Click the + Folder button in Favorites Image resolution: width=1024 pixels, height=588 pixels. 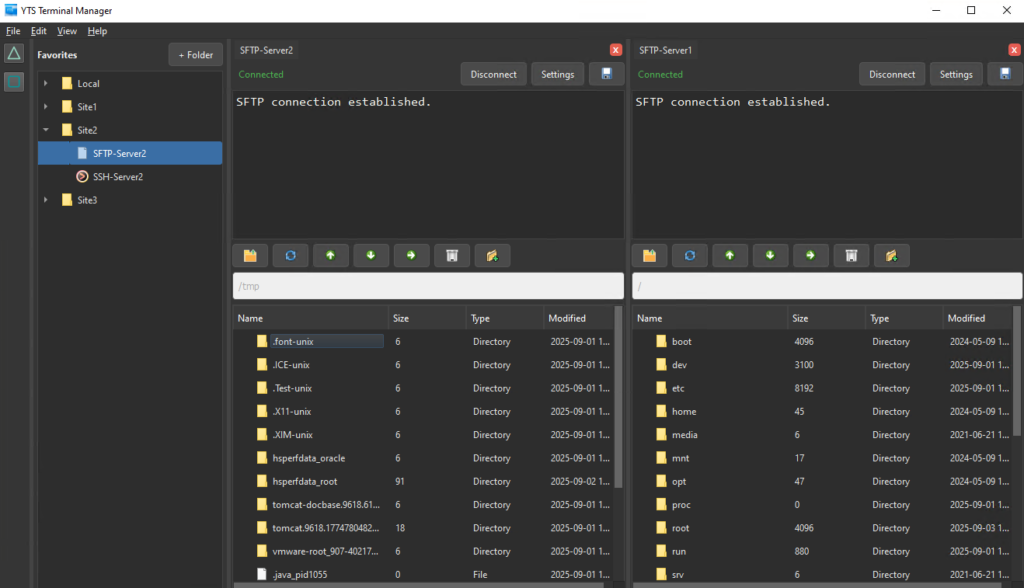pyautogui.click(x=195, y=55)
